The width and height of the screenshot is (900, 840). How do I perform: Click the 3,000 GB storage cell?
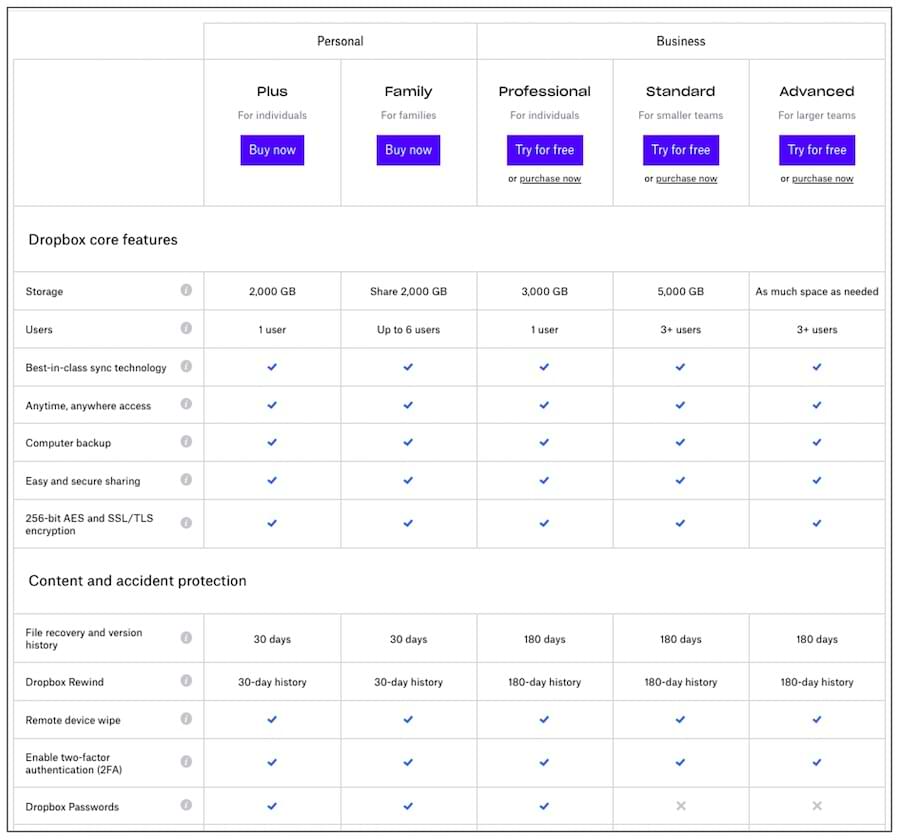(545, 292)
